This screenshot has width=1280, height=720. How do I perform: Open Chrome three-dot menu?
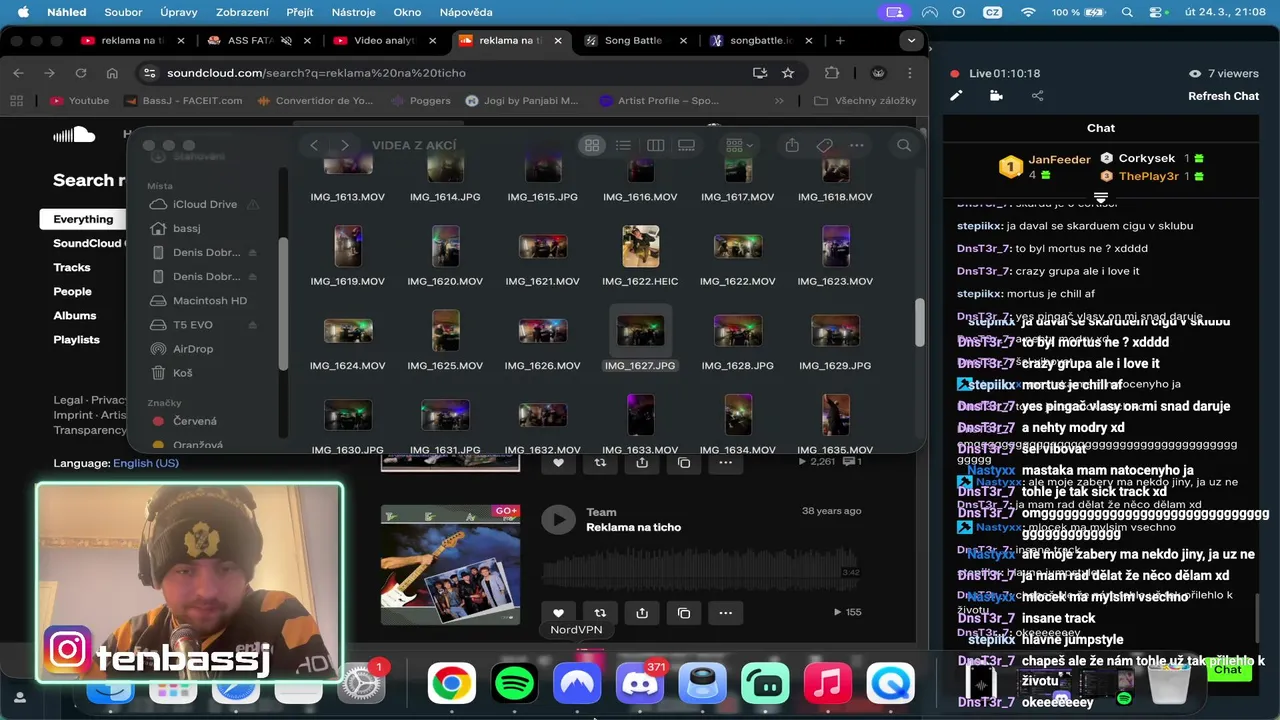[x=909, y=73]
